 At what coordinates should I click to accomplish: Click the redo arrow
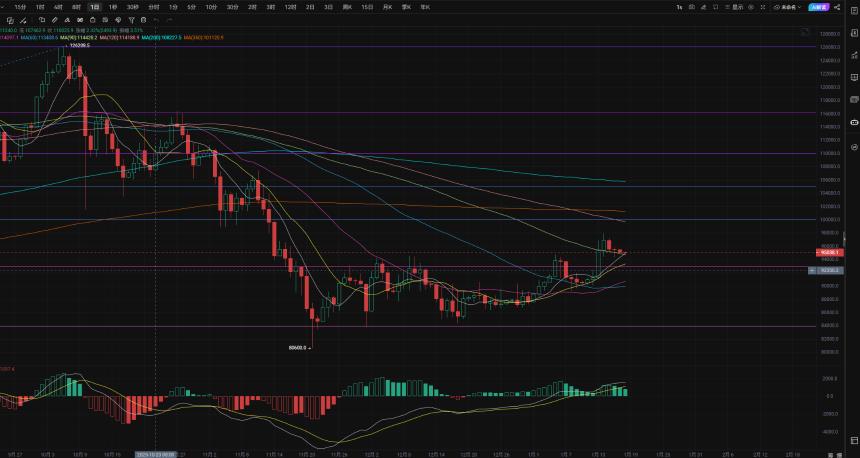(169, 20)
